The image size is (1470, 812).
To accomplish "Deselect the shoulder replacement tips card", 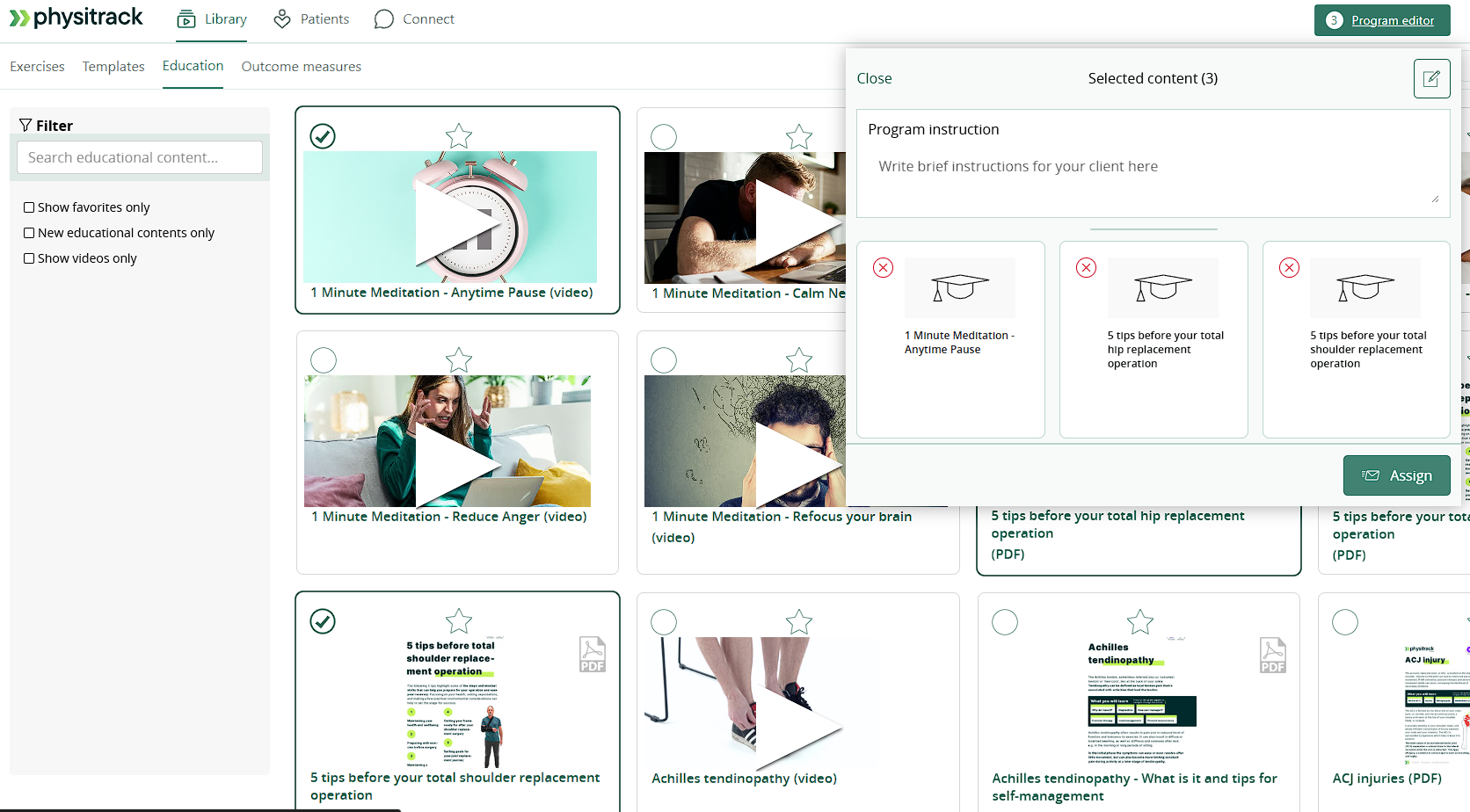I will [323, 621].
